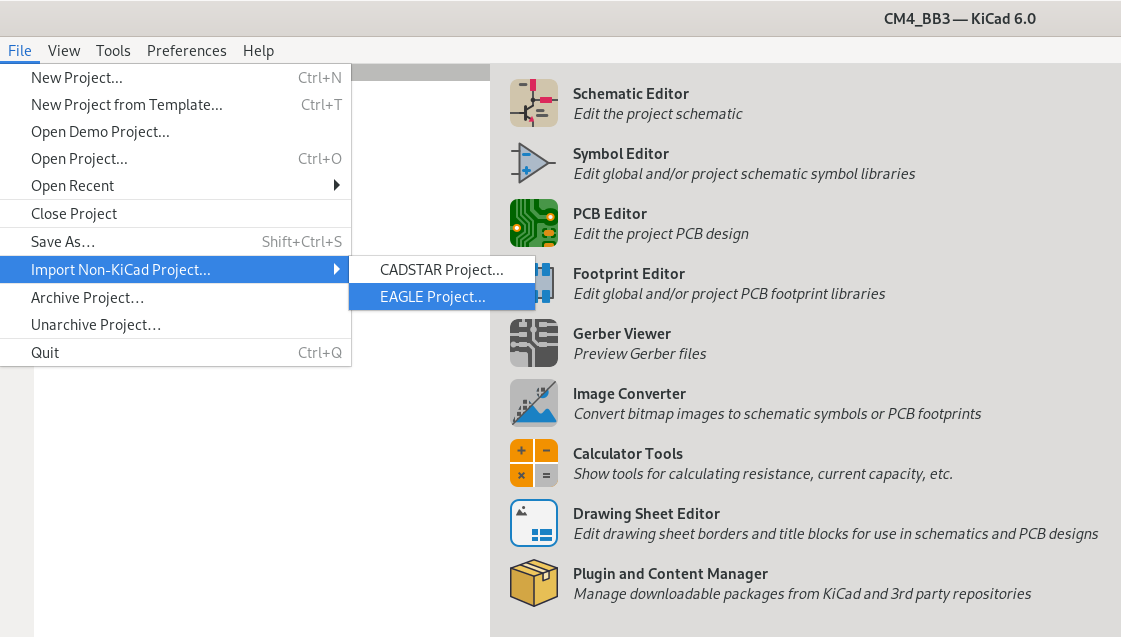This screenshot has height=637, width=1121.
Task: Open the Calculator Tools icon
Action: (533, 463)
